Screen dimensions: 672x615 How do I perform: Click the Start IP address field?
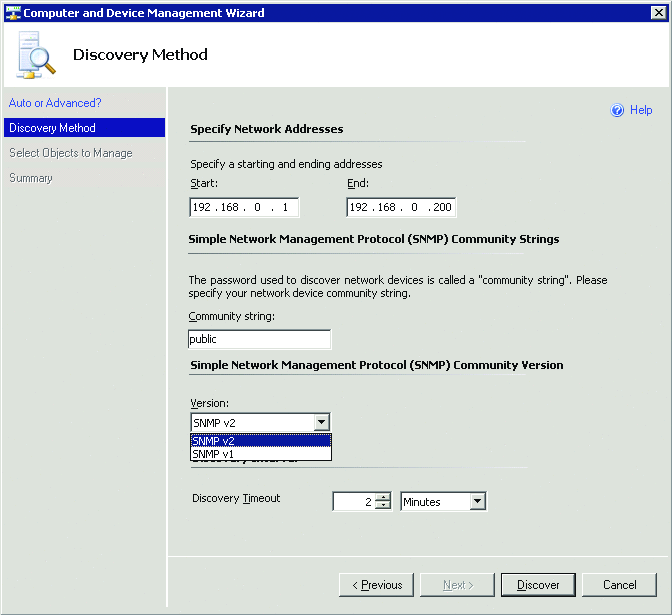(x=244, y=207)
